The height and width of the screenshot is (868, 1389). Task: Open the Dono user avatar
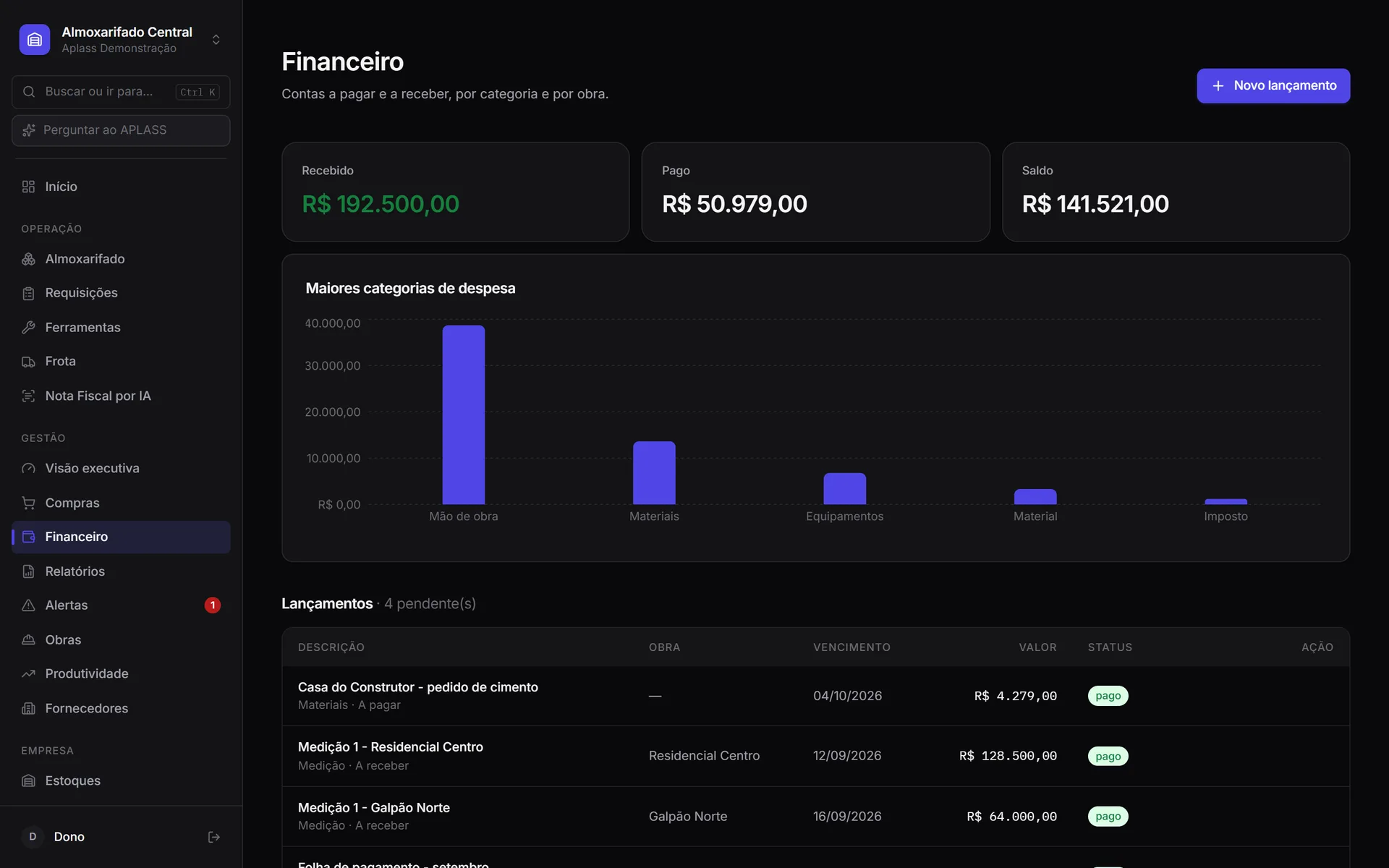tap(33, 837)
